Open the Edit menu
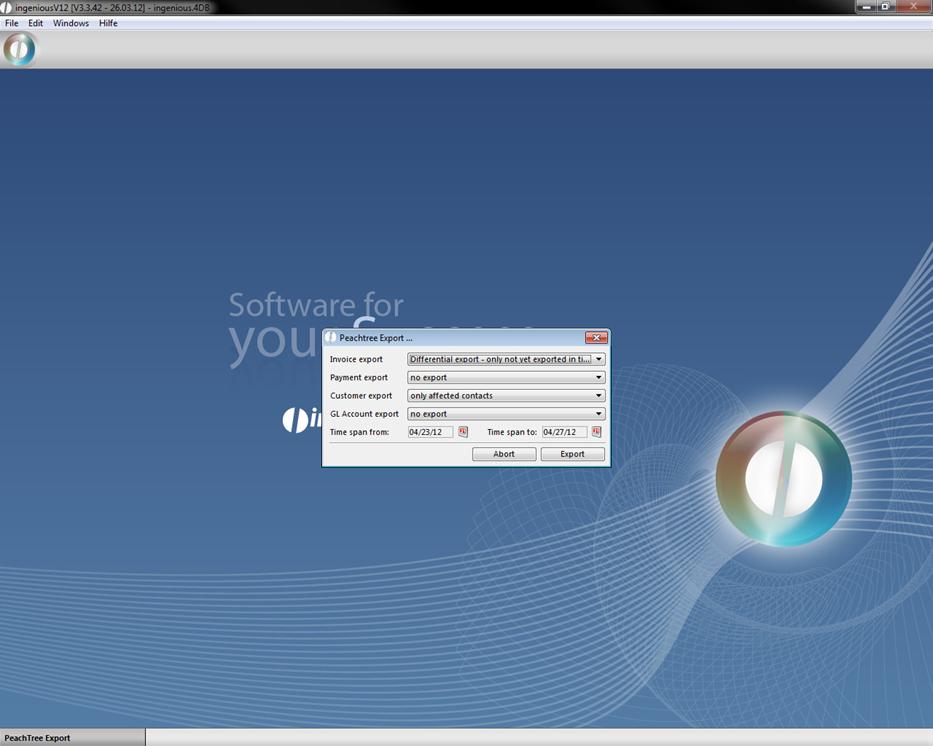The height and width of the screenshot is (746, 933). tap(36, 23)
